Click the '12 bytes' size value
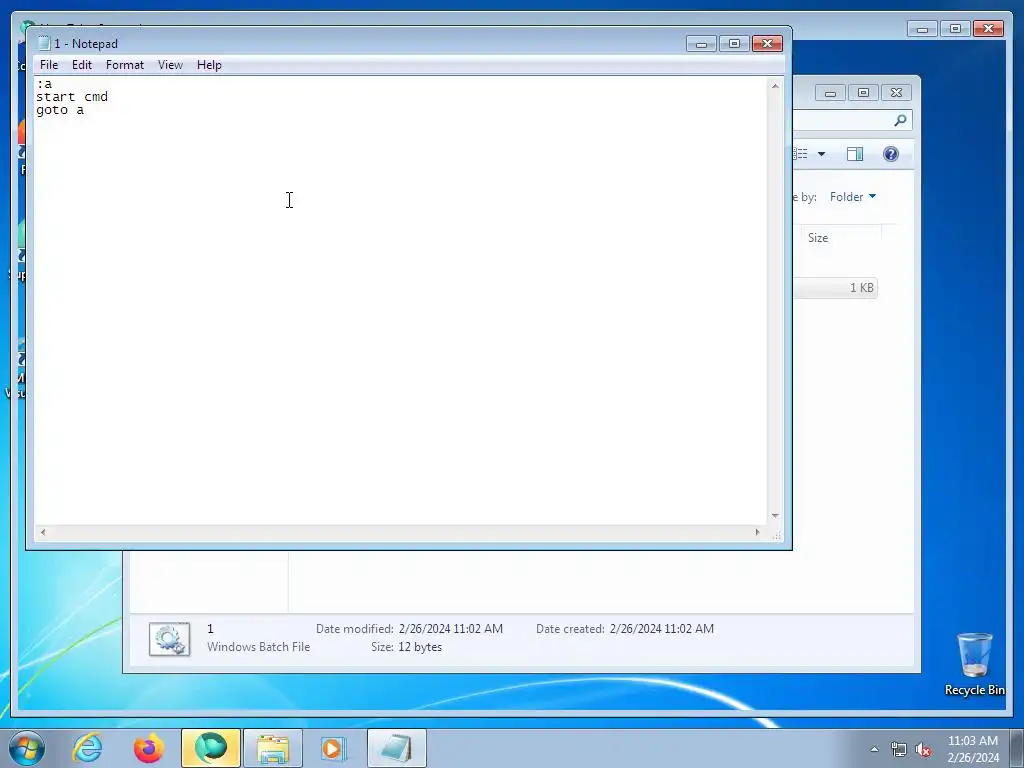1024x768 pixels. [420, 647]
